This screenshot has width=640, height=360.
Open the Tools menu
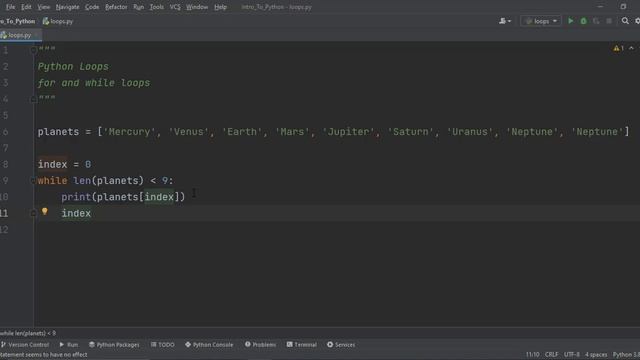point(157,7)
